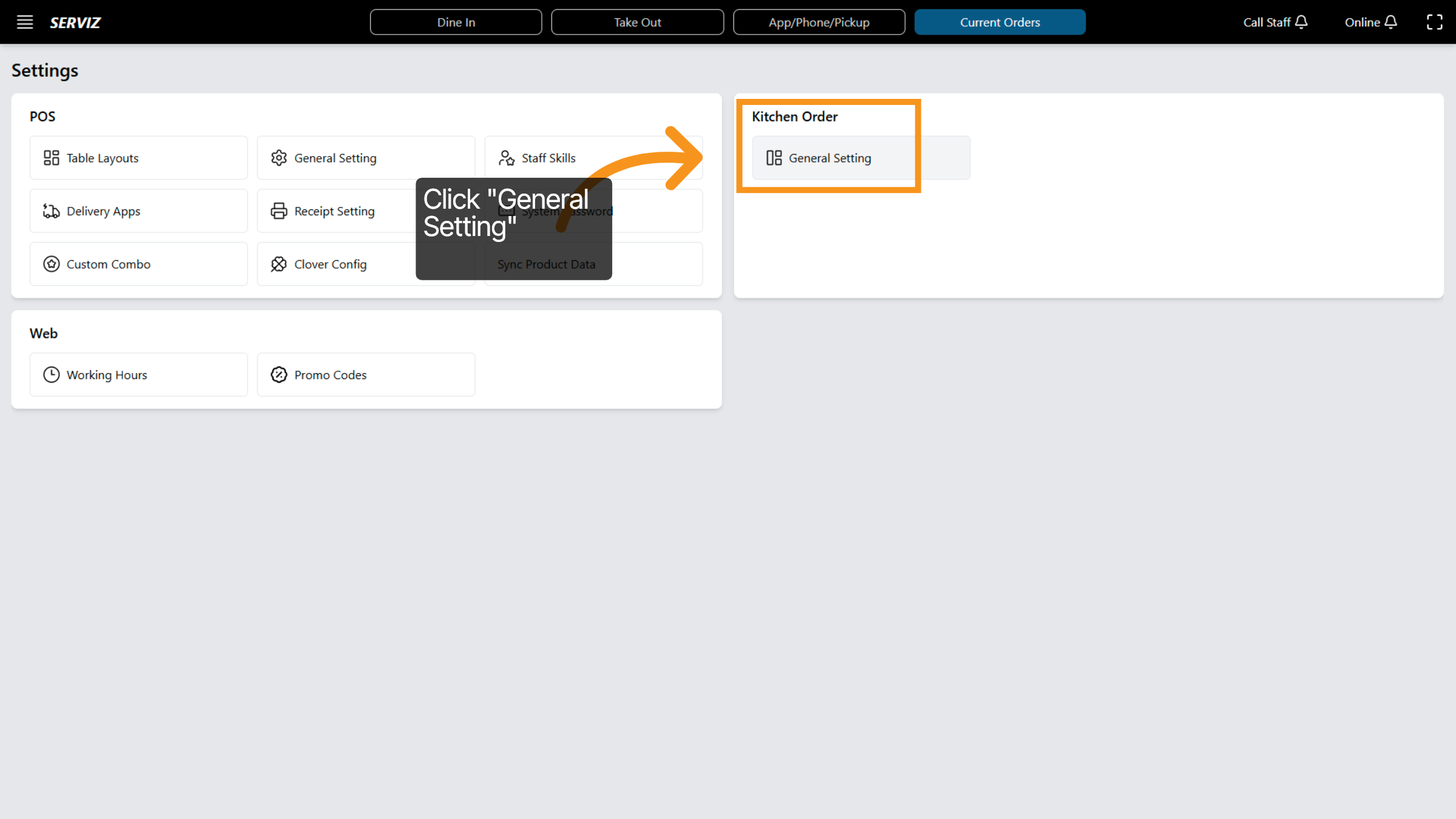Click the Receipt Setting printer icon
1456x819 pixels.
278,211
